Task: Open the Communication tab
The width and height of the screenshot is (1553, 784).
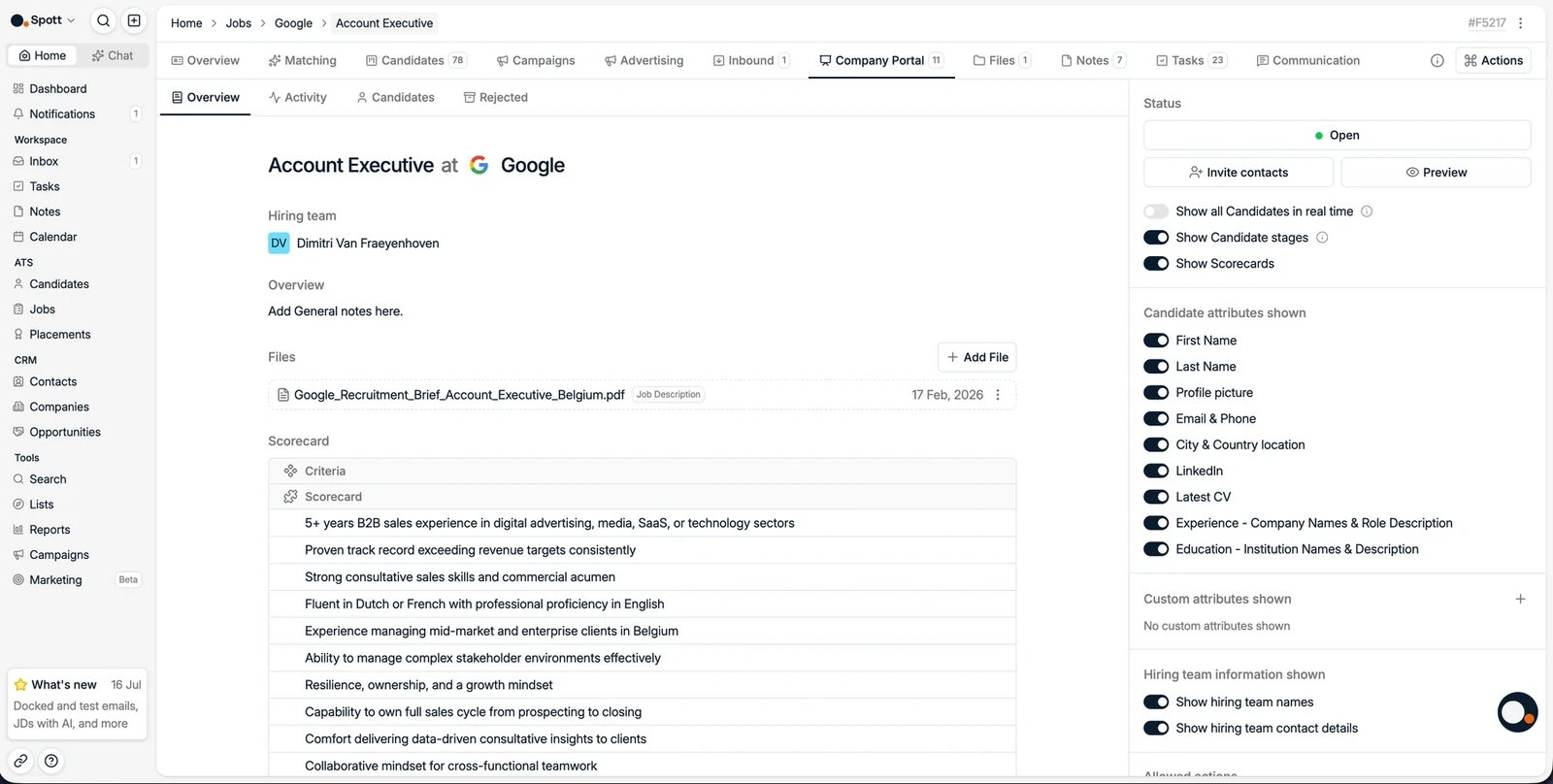Action: (1307, 60)
